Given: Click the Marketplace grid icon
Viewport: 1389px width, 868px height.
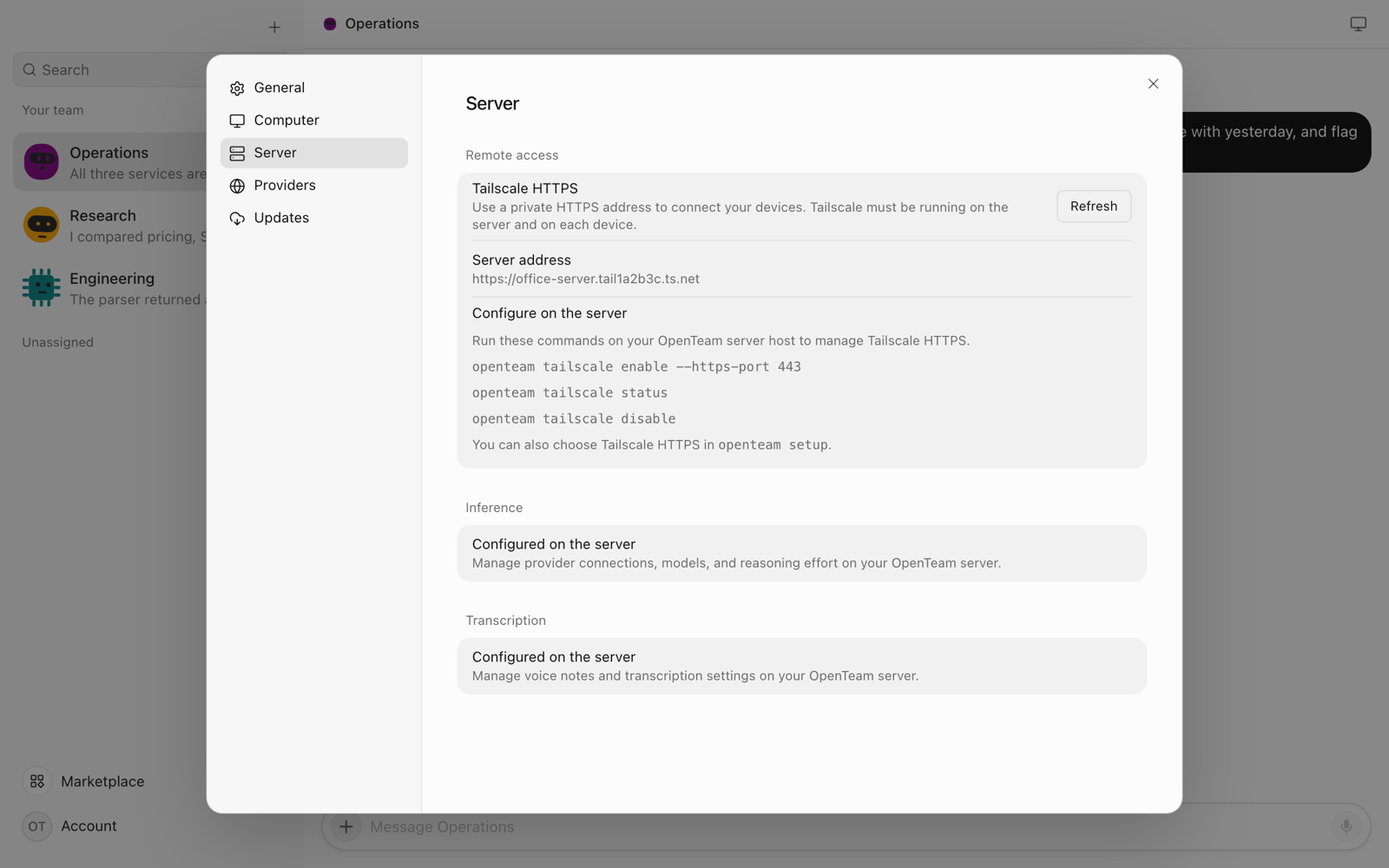Looking at the screenshot, I should tap(37, 781).
